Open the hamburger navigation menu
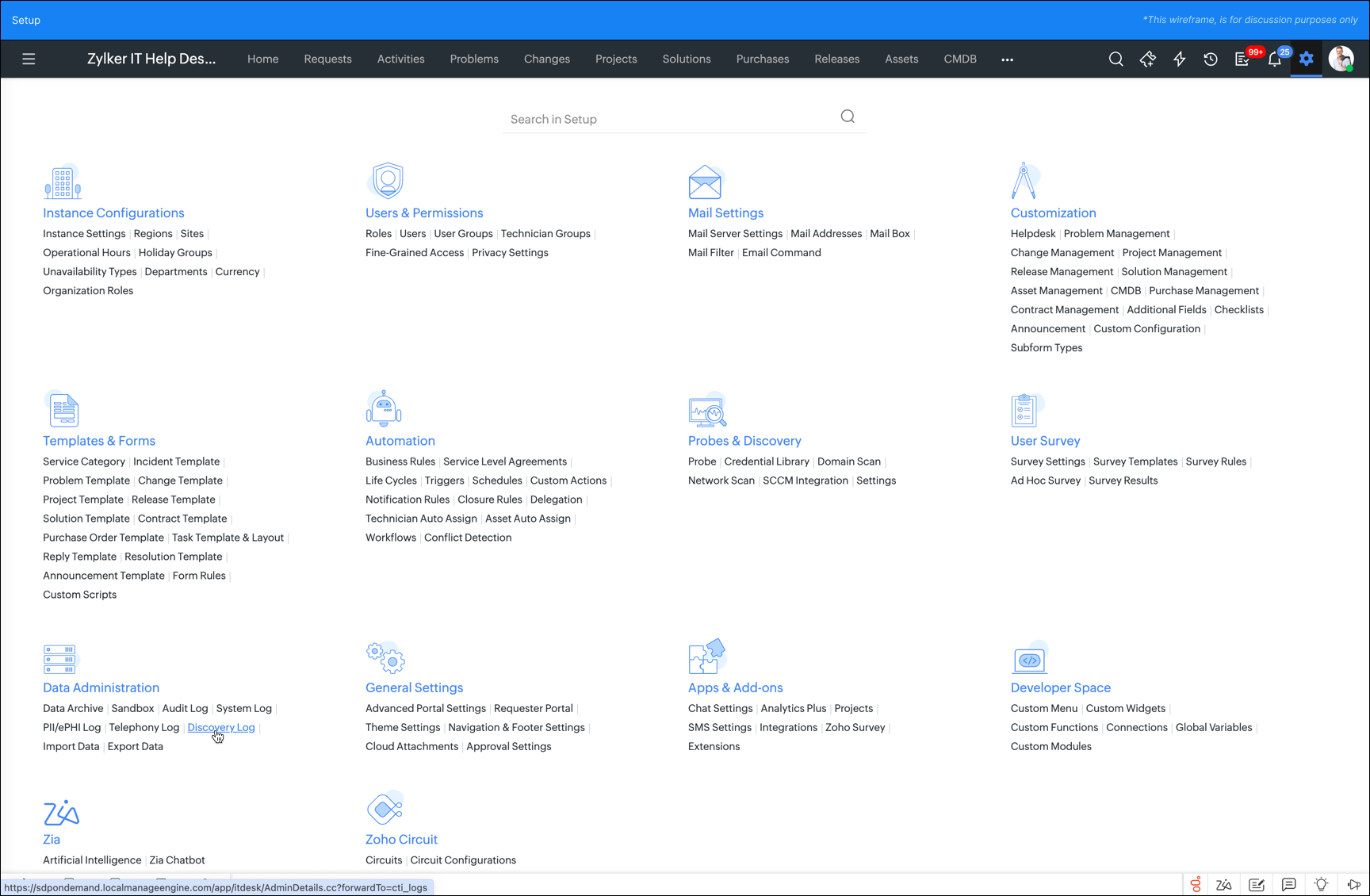The height and width of the screenshot is (896, 1370). (x=29, y=59)
